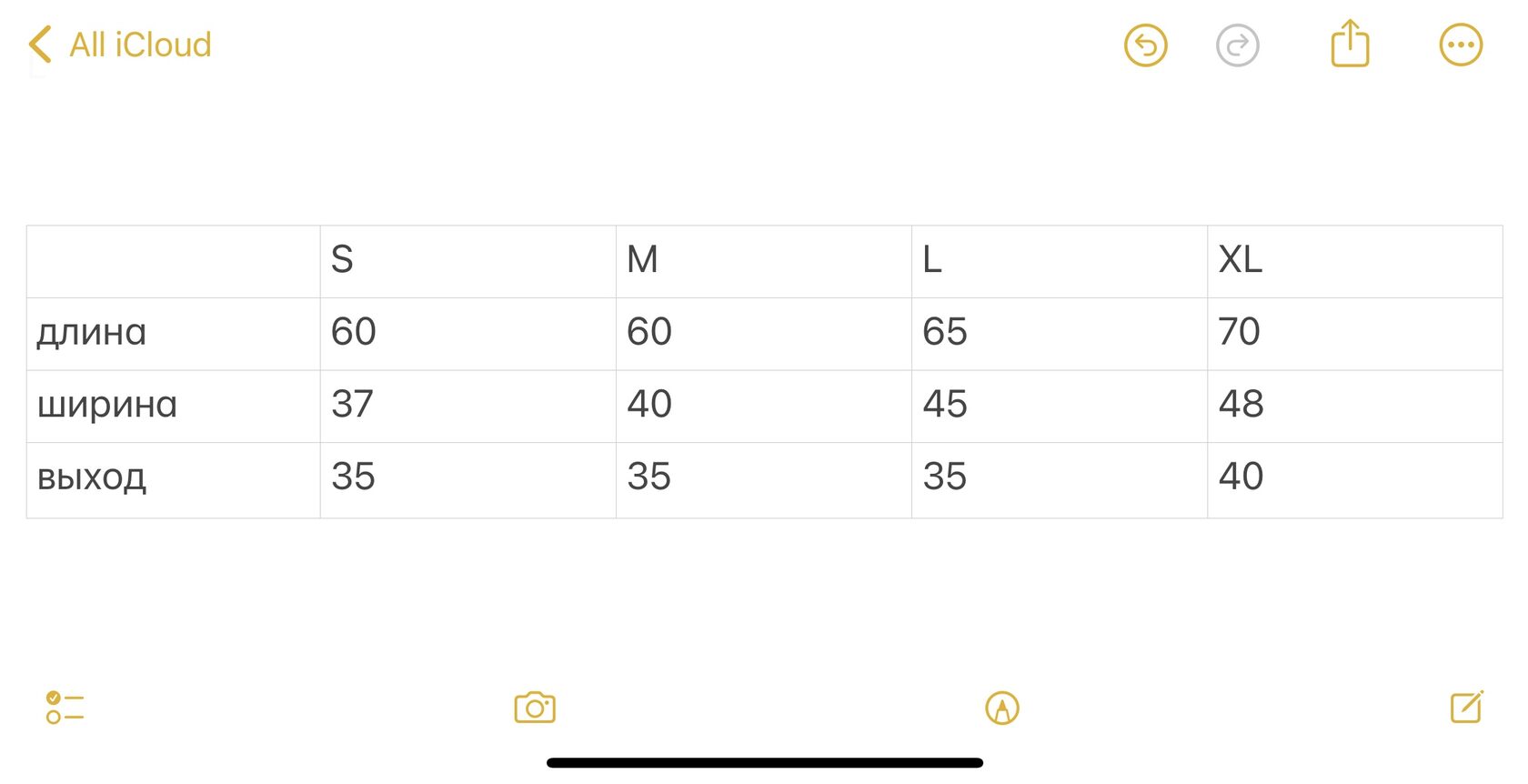Edit the cell showing 70
Viewport: 1528px width, 784px height.
coord(1354,334)
